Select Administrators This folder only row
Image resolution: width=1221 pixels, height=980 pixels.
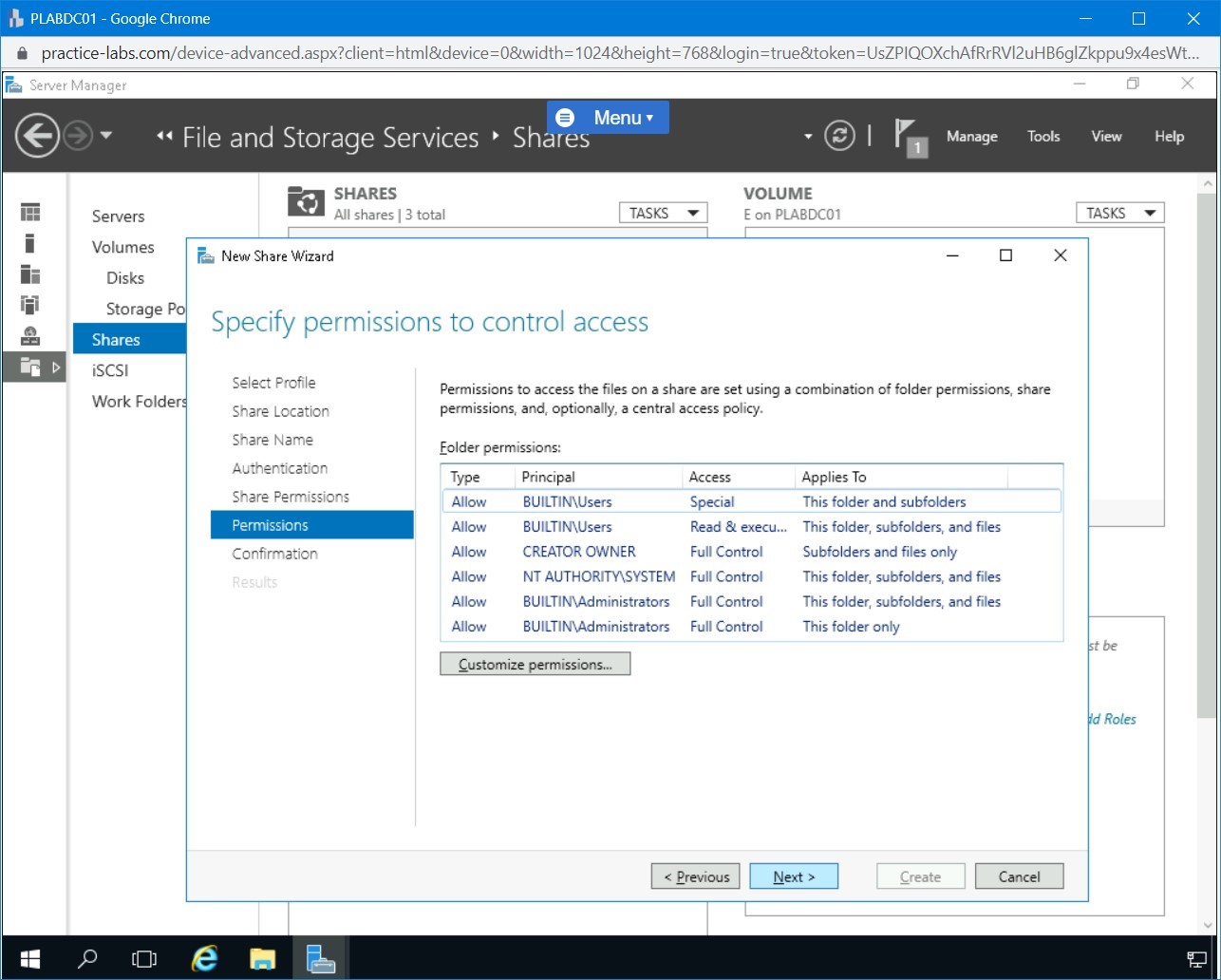pos(751,627)
